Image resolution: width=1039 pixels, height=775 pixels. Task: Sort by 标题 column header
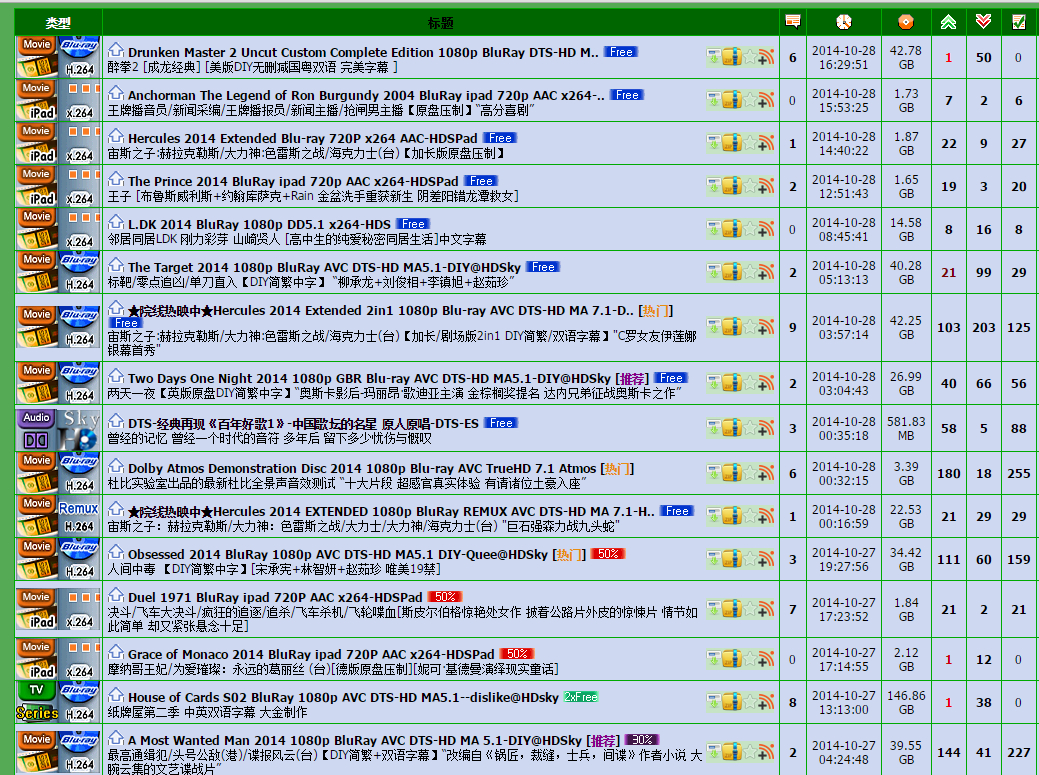tap(441, 23)
